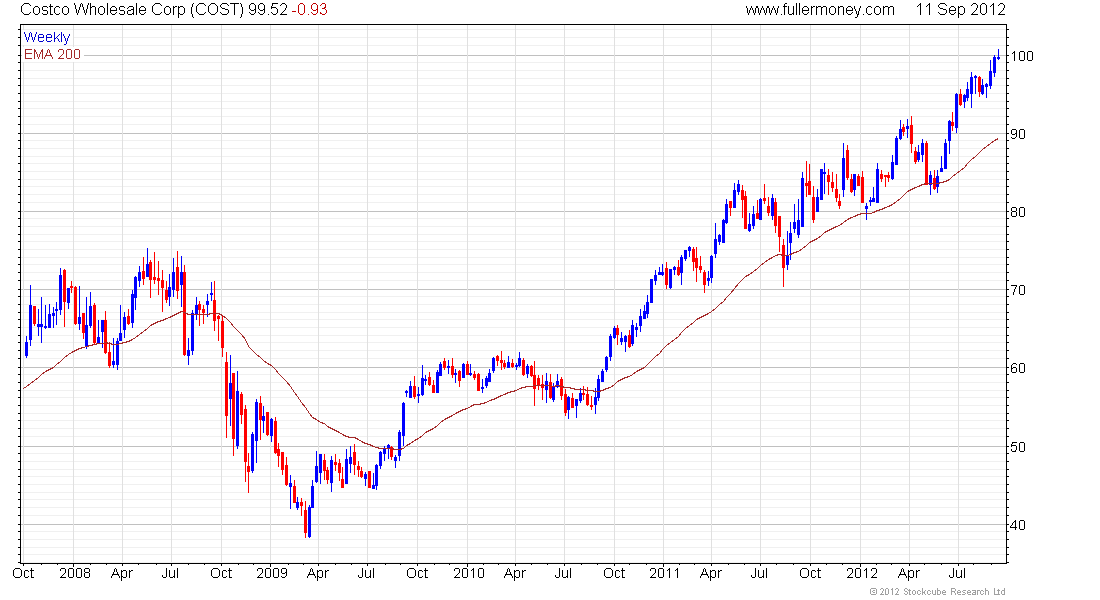Click the 'Apr' label following 2012
This screenshot has width=1100, height=600.
pos(909,573)
